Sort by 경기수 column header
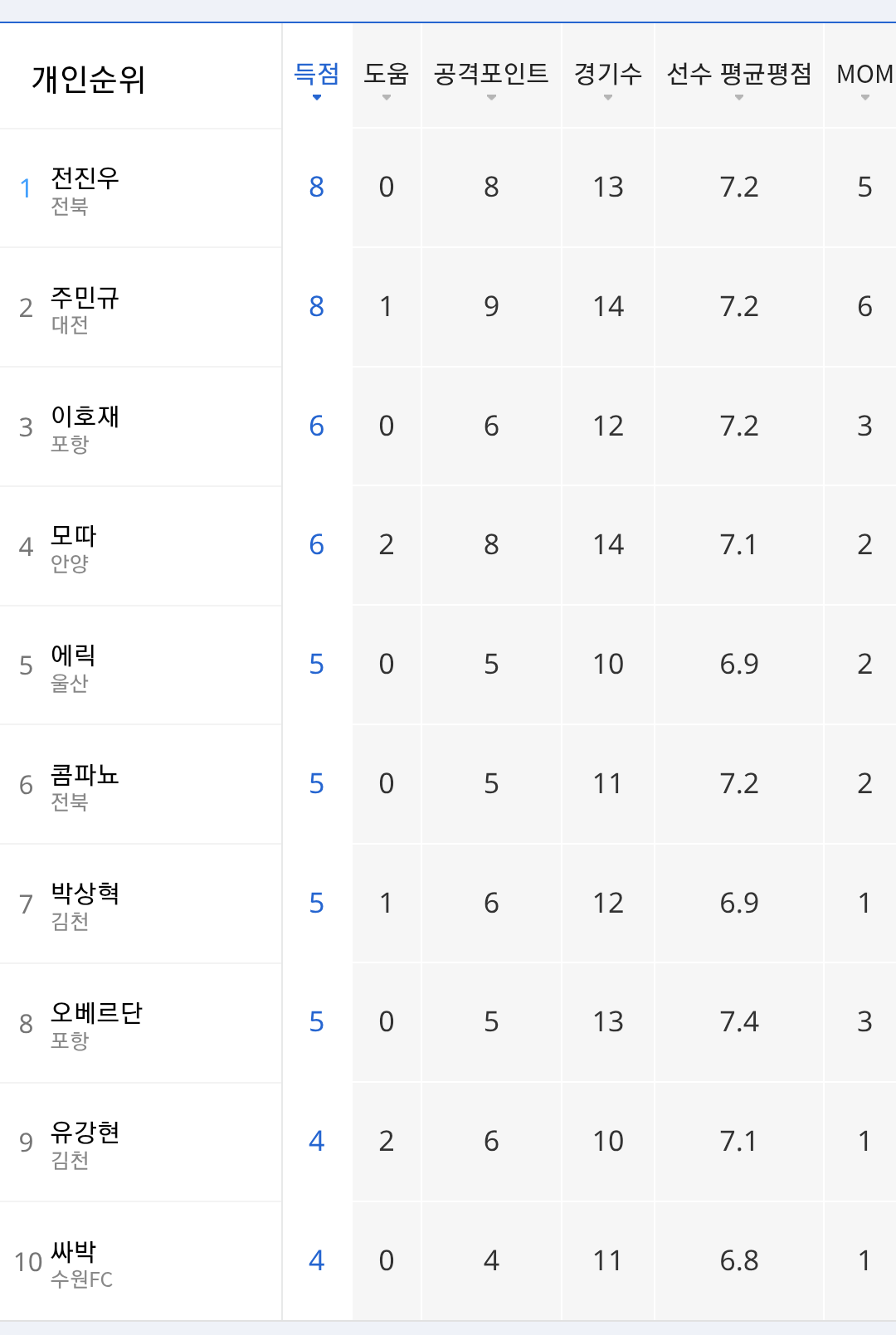 point(607,76)
